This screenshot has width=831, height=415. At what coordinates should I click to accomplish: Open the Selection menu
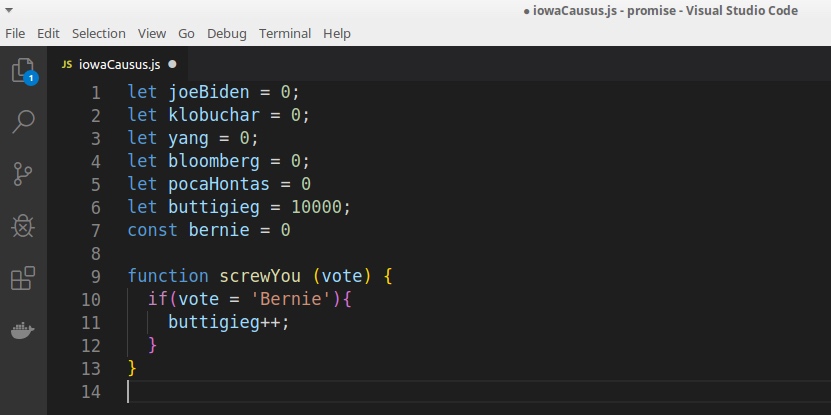point(99,33)
